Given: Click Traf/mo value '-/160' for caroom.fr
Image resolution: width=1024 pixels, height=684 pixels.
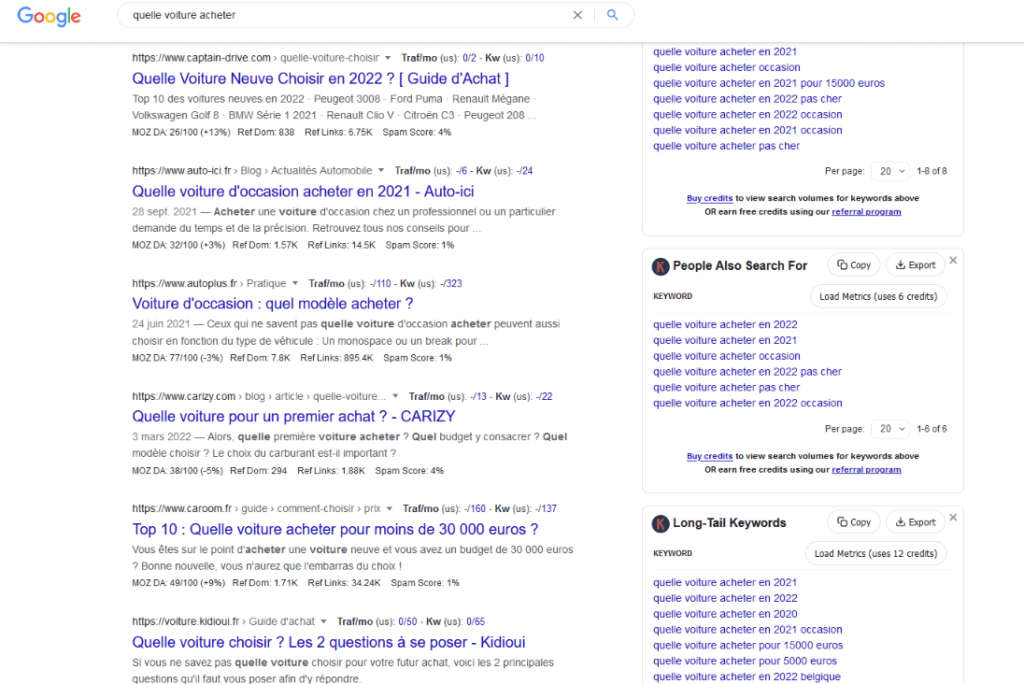Looking at the screenshot, I should [x=475, y=508].
